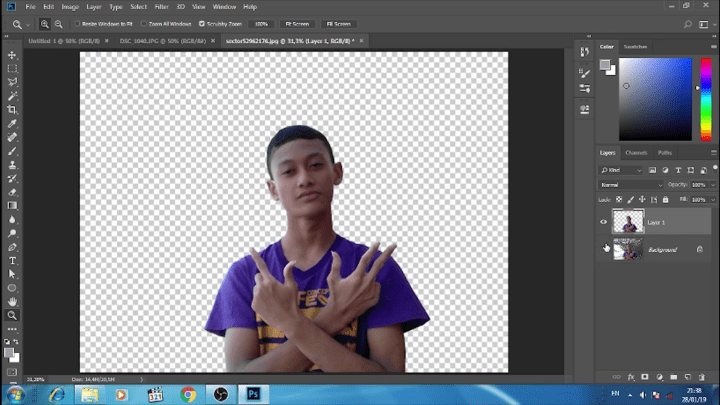Choose the Eraser tool in toolbar
The height and width of the screenshot is (405, 720).
tap(12, 191)
